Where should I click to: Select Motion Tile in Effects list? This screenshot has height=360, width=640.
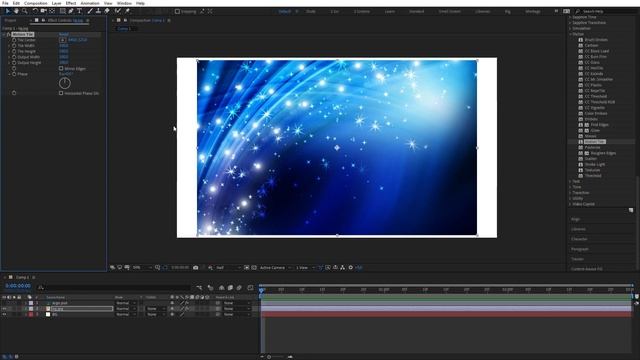coord(594,142)
